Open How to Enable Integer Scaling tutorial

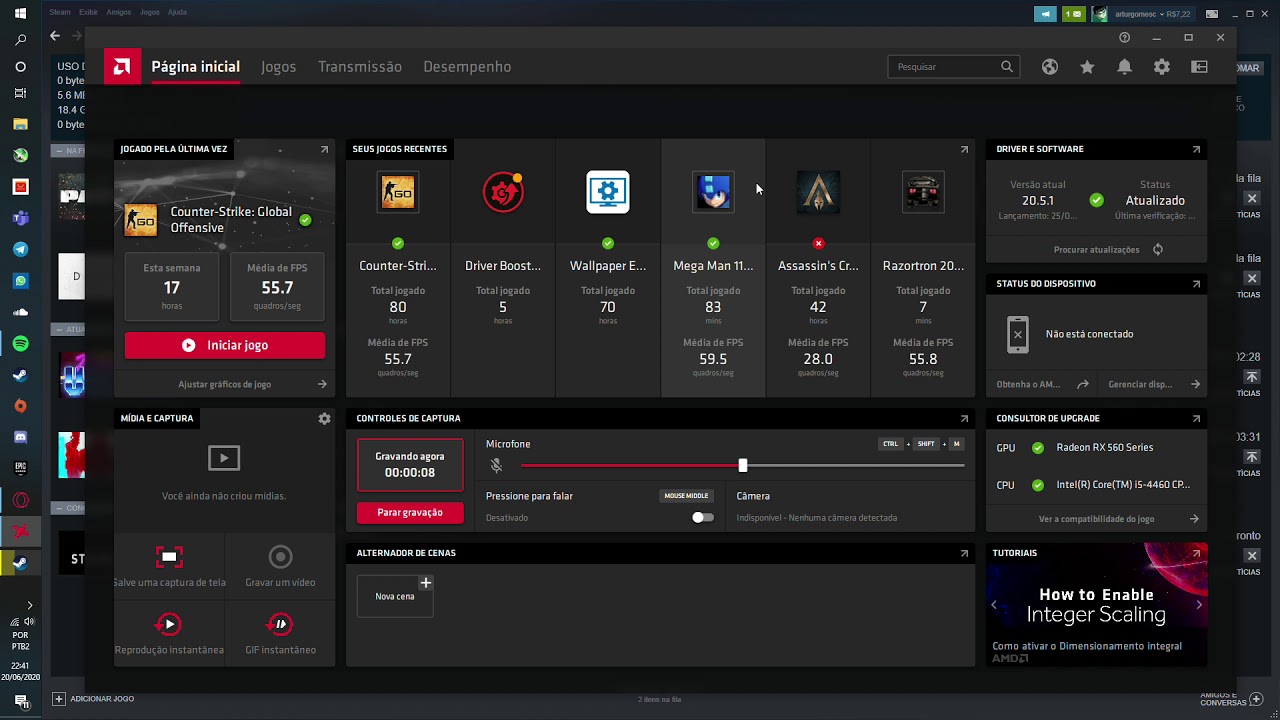point(1096,605)
